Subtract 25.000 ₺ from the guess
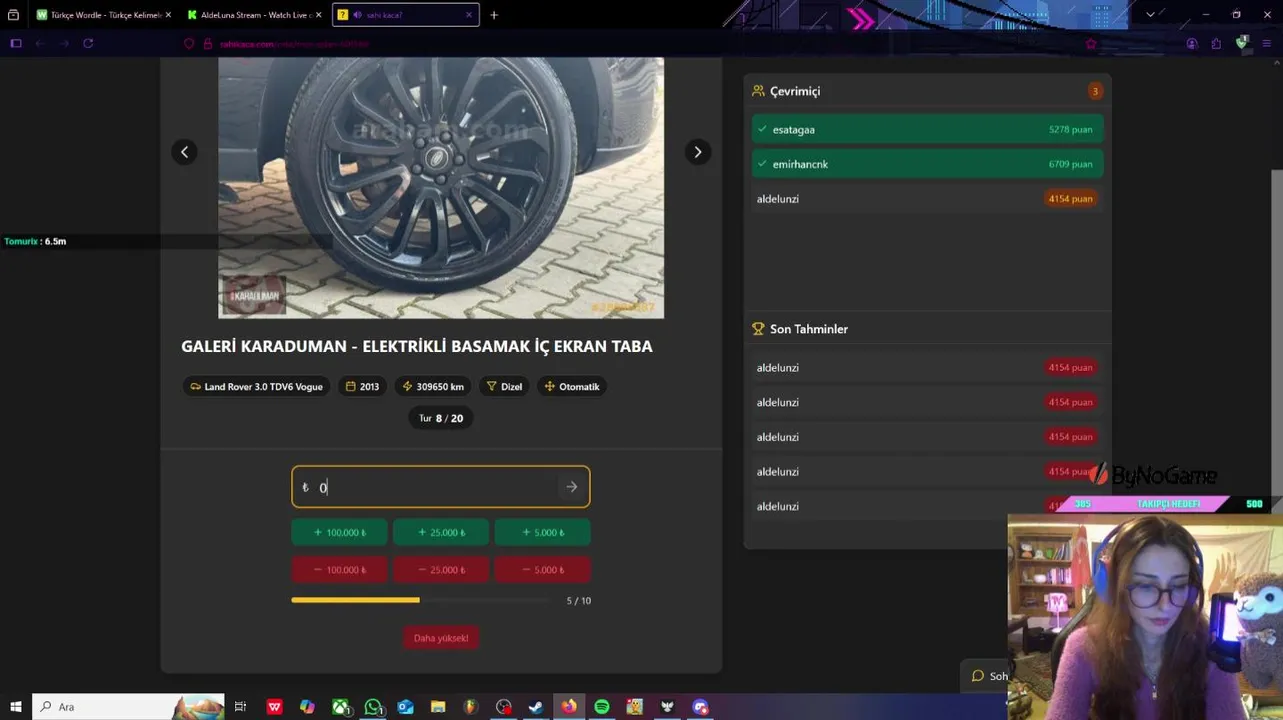 coord(441,570)
